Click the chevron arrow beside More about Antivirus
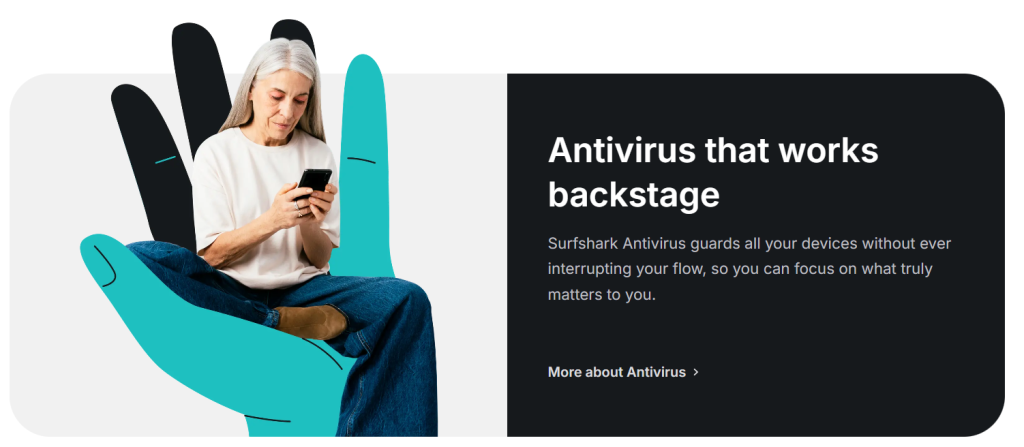This screenshot has height=447, width=1024. 696,372
